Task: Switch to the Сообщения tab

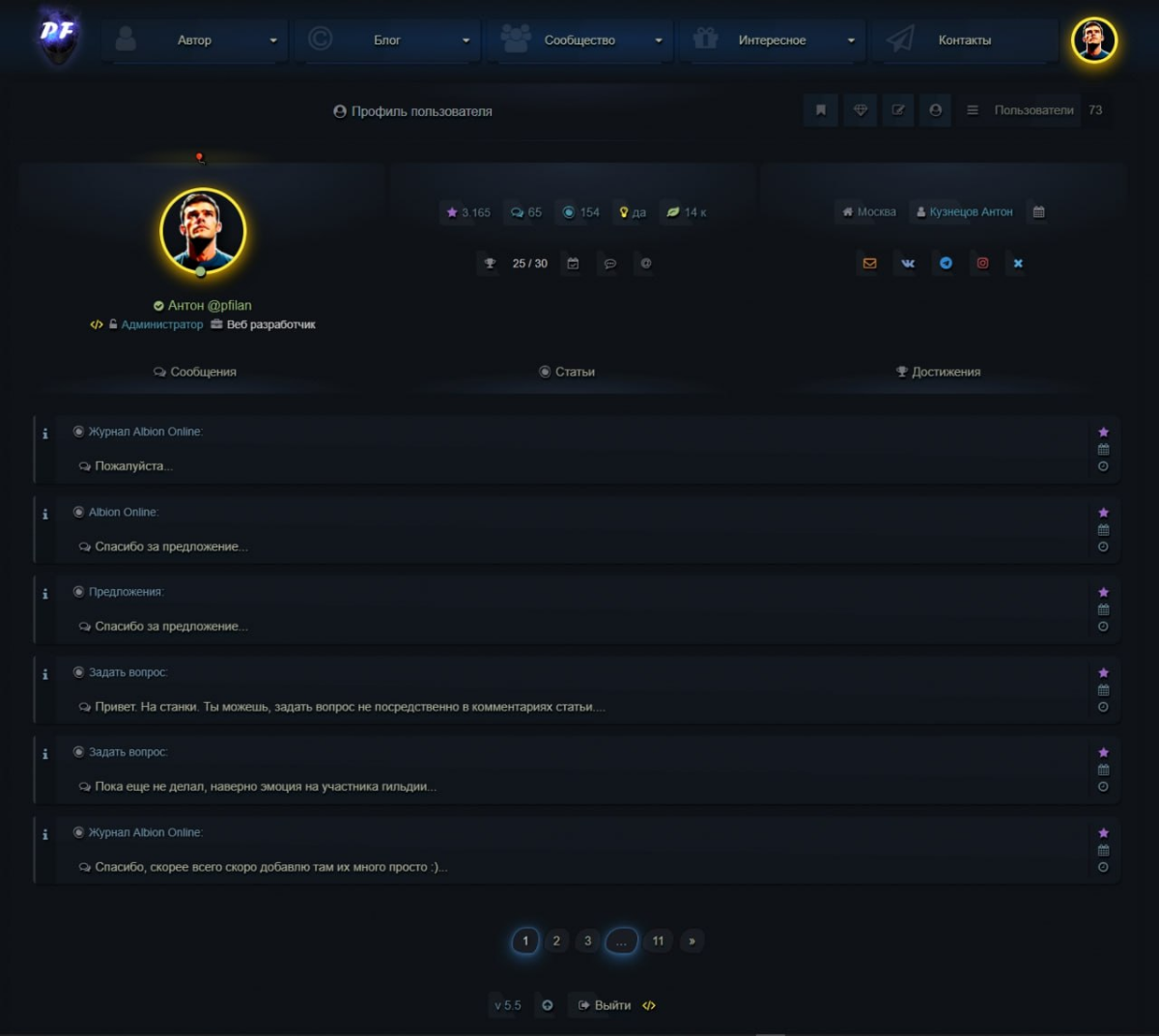Action: 195,372
